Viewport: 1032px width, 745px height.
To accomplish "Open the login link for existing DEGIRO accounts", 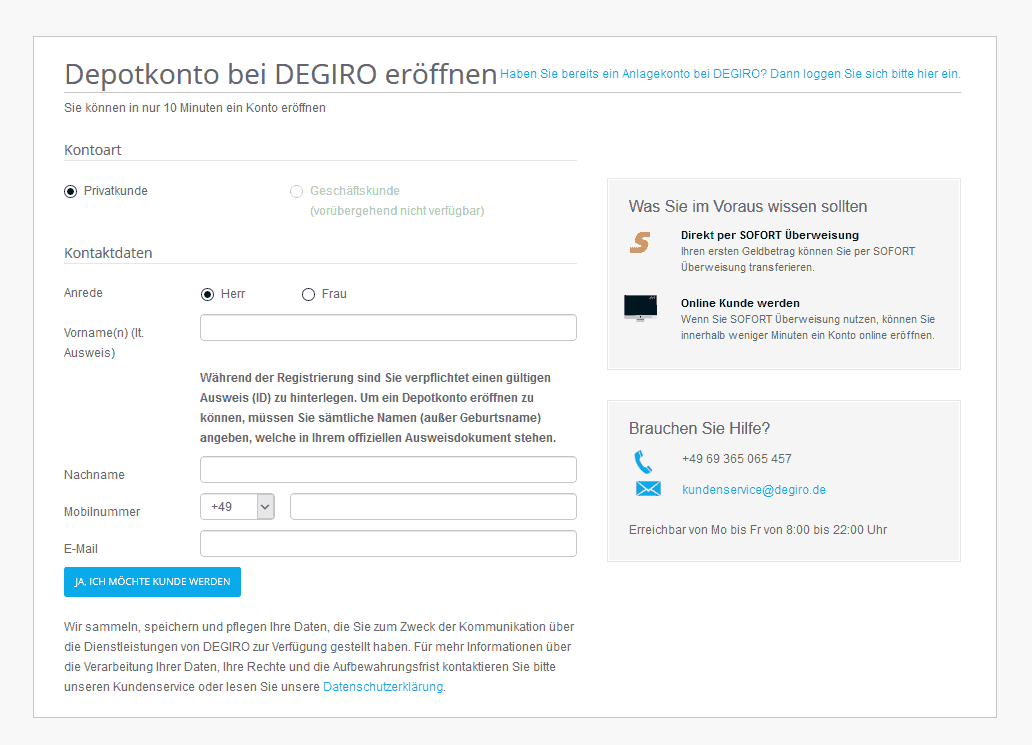I will tap(730, 74).
